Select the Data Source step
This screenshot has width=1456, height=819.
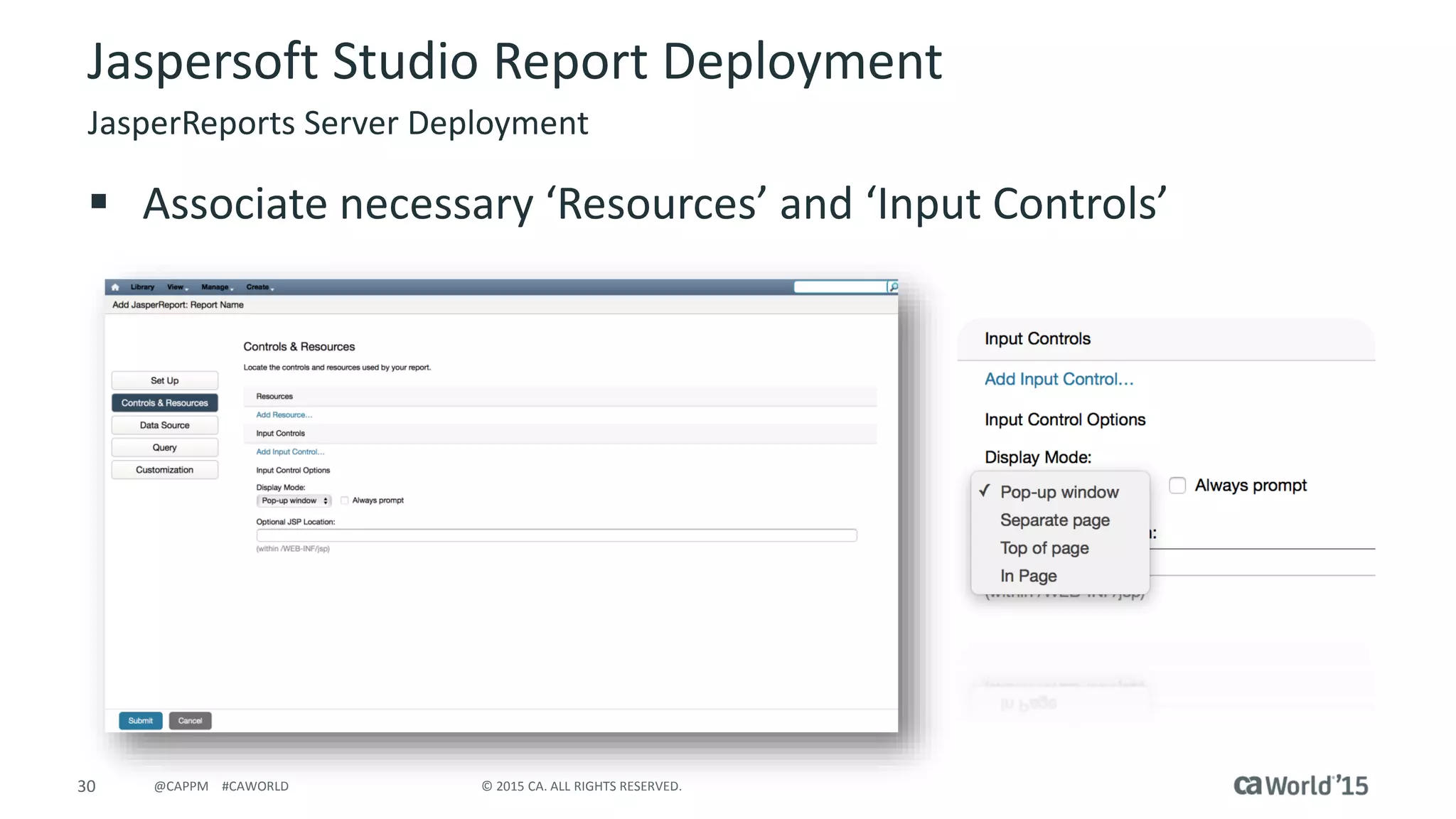pyautogui.click(x=164, y=425)
